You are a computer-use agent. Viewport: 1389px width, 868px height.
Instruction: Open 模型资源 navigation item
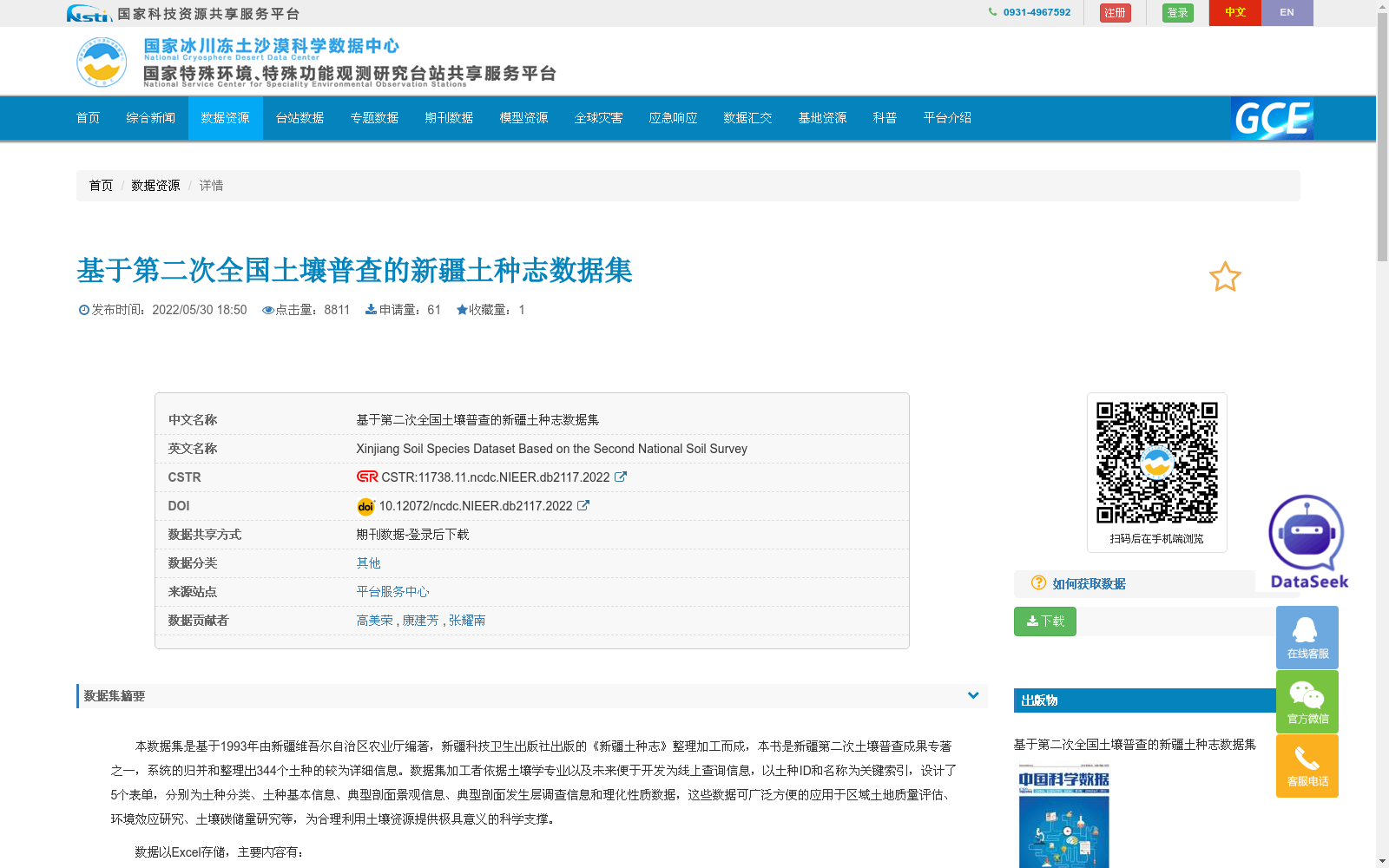click(524, 118)
